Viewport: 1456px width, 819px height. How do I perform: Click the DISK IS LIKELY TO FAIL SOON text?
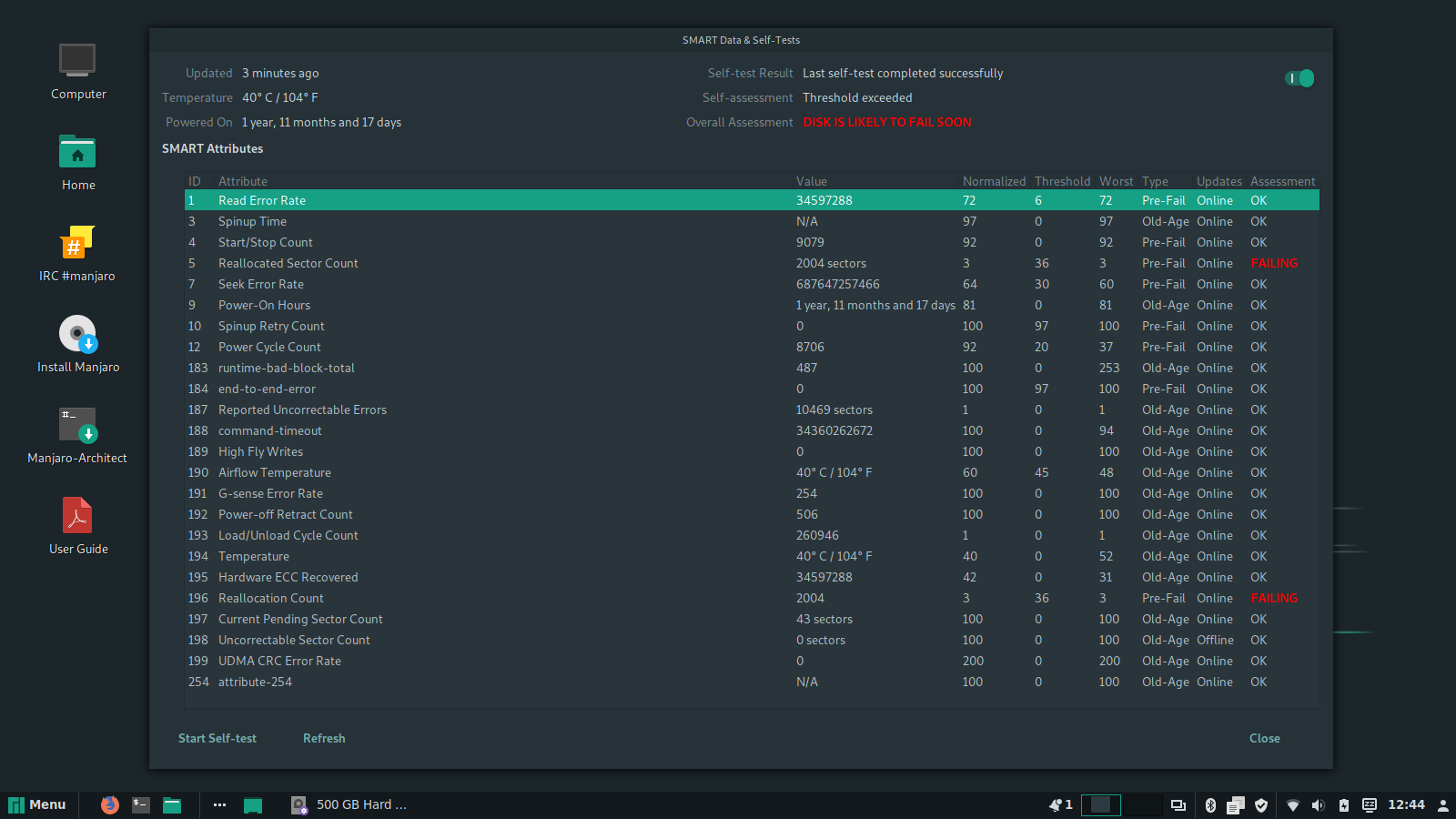click(x=887, y=122)
